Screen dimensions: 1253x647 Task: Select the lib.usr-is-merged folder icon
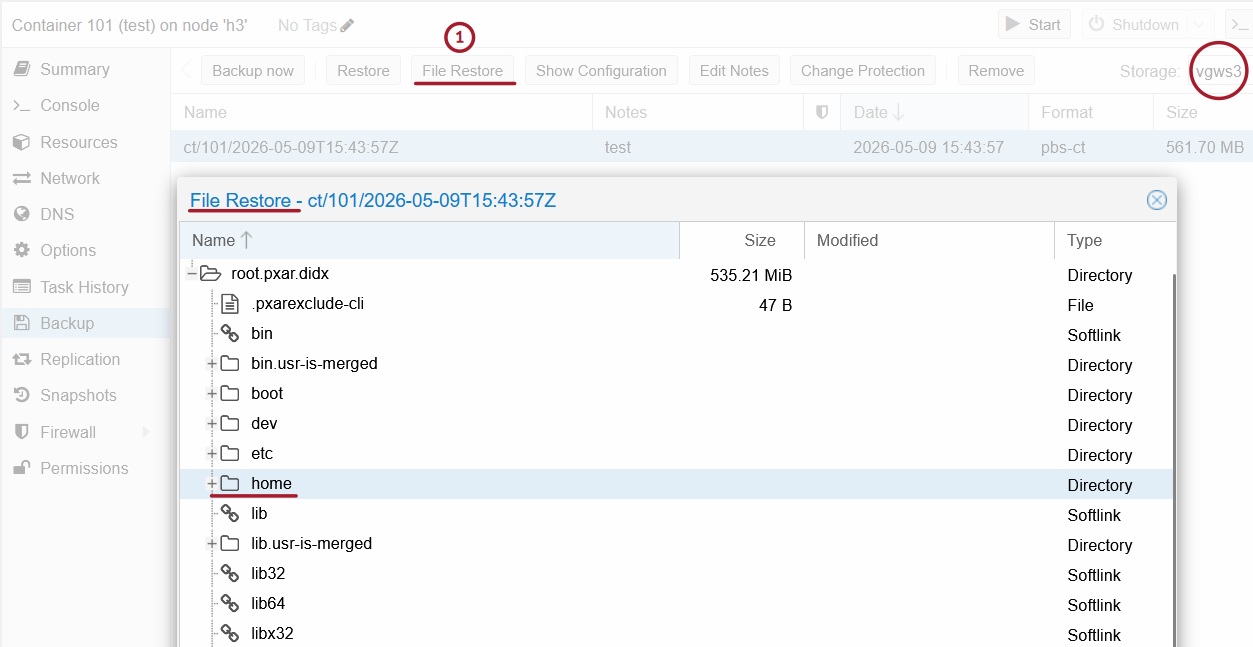(x=230, y=543)
